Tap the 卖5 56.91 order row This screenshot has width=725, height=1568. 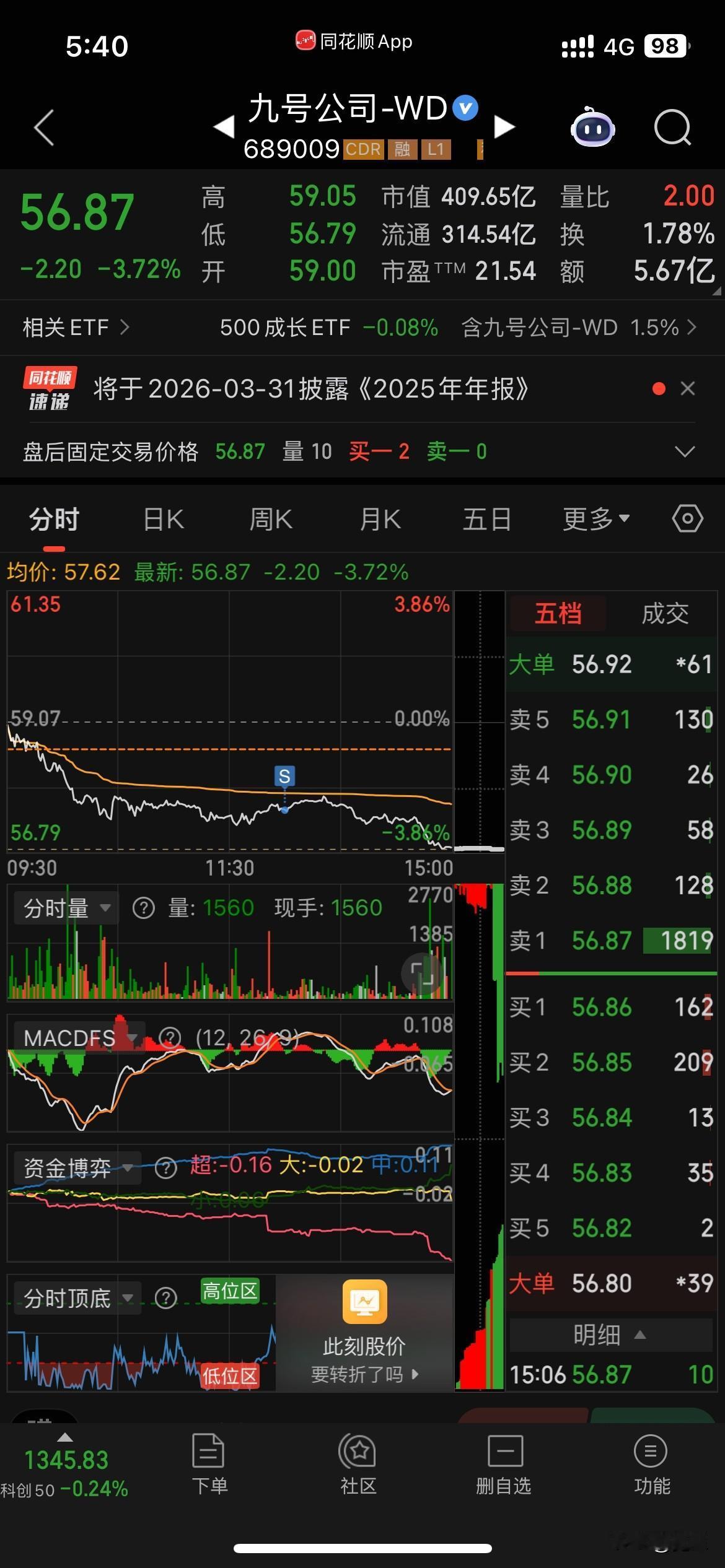tap(612, 720)
